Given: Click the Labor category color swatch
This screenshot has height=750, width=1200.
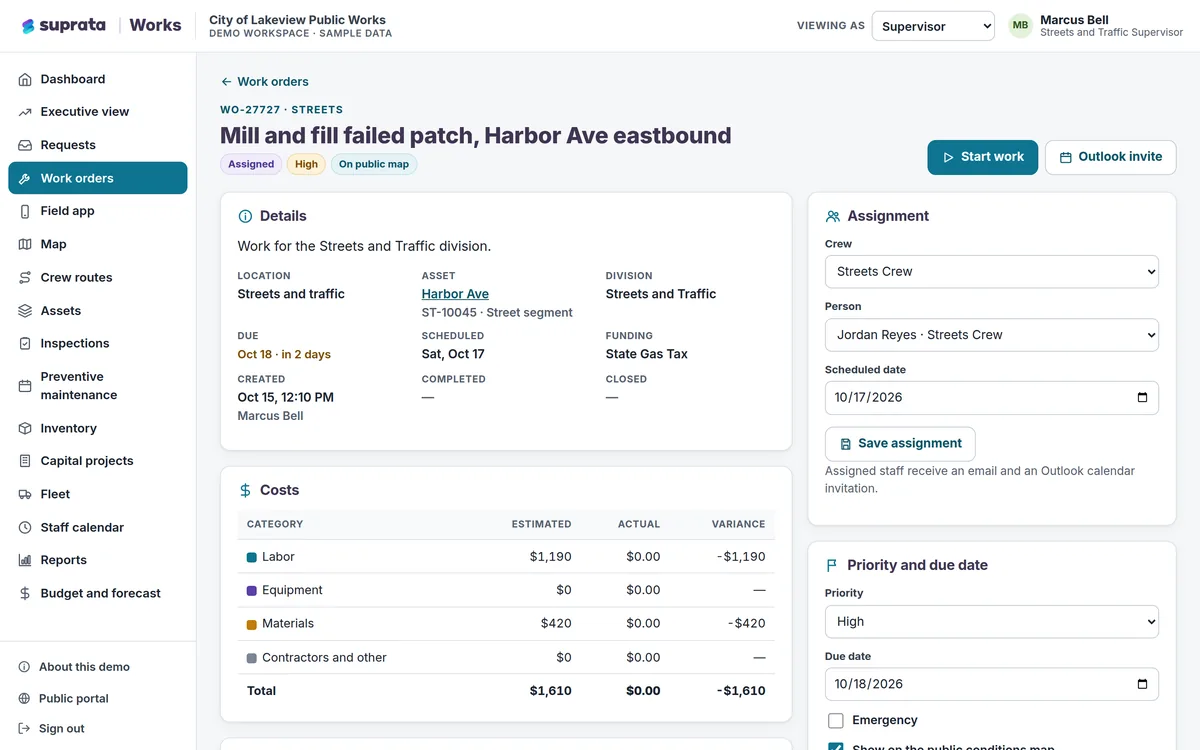Looking at the screenshot, I should [252, 557].
